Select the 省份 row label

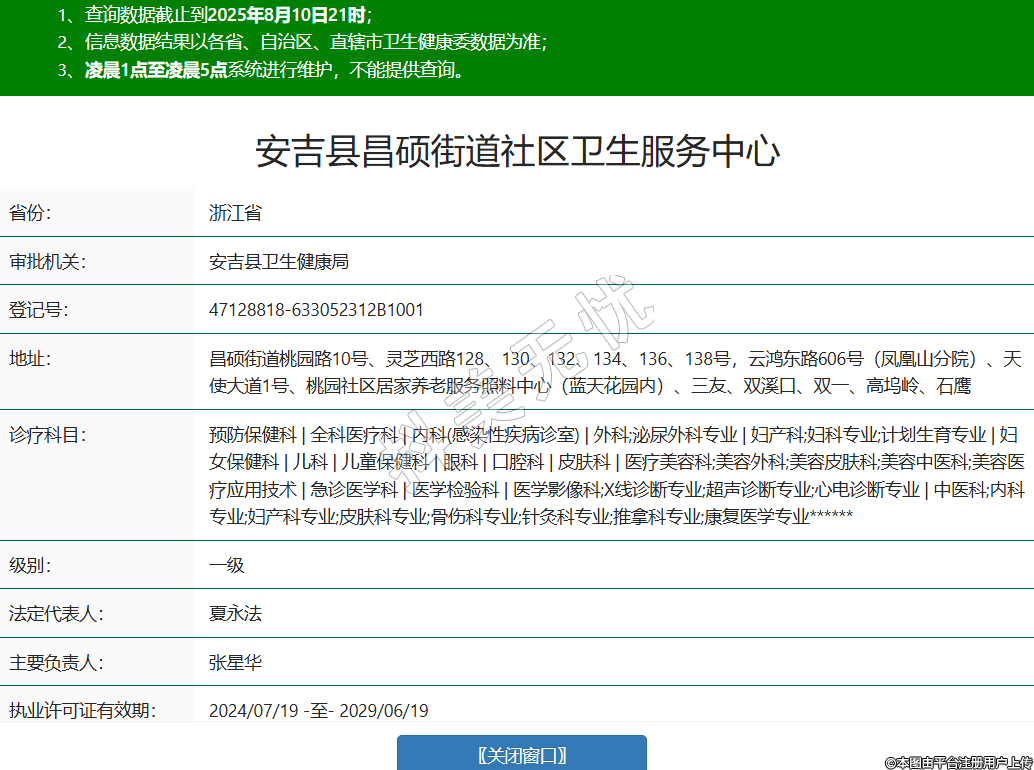tap(30, 213)
